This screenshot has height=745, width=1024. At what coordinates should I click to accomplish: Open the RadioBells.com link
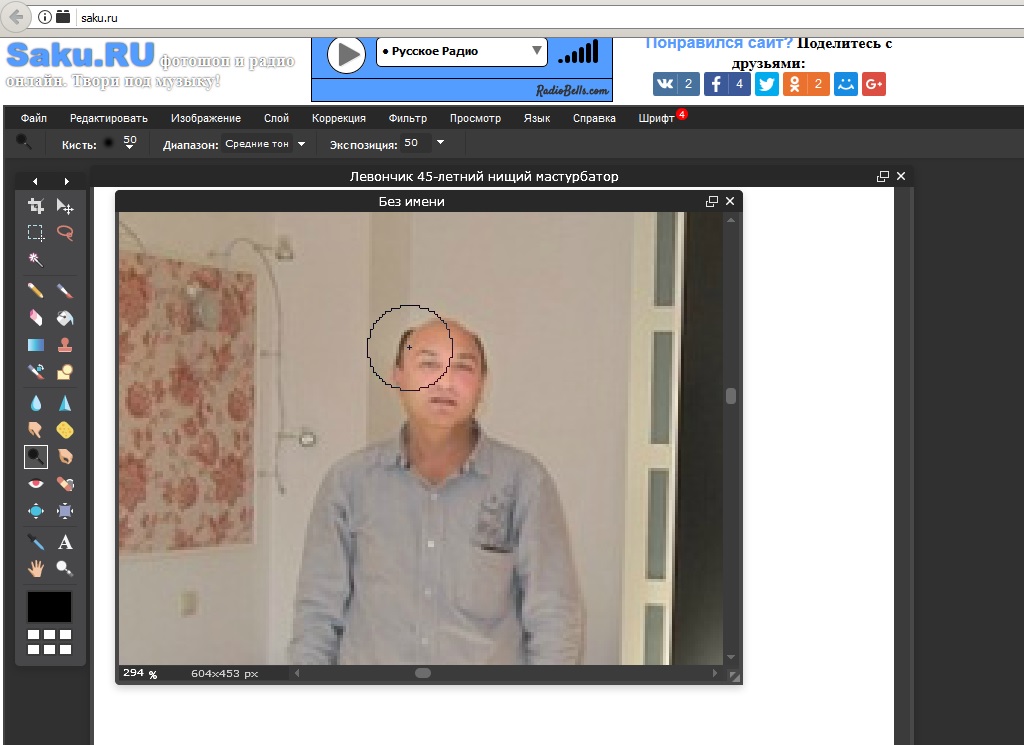pos(572,91)
